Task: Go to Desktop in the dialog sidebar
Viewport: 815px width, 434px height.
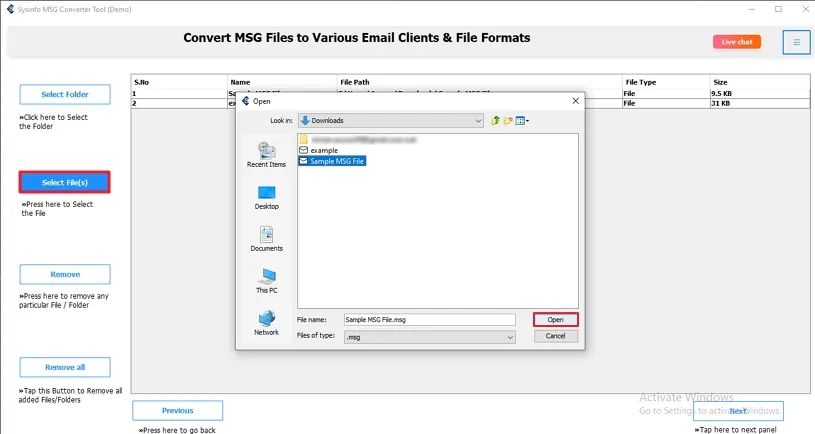Action: 266,198
